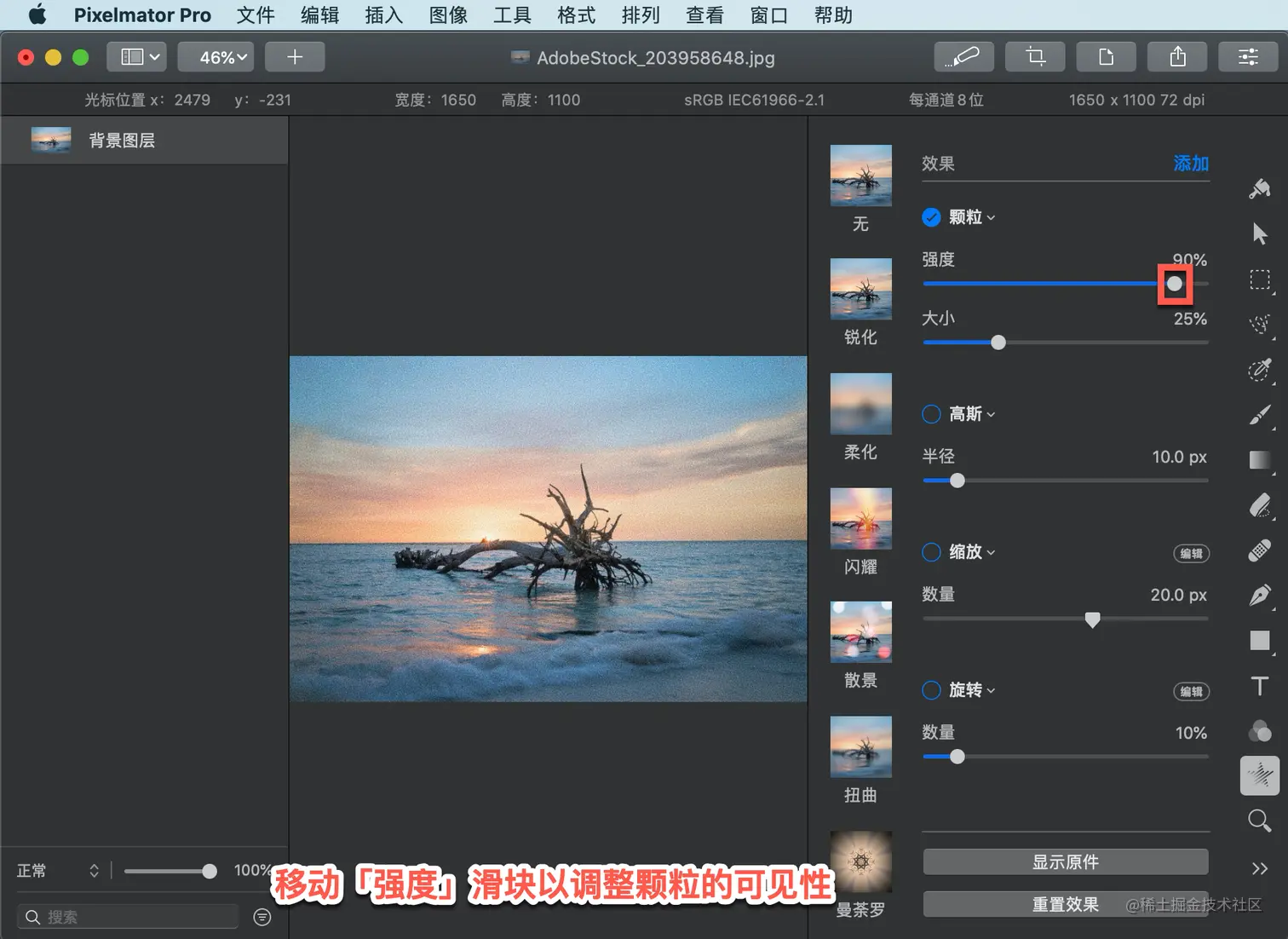Click the 显示原件 button
This screenshot has width=1288, height=939.
pyautogui.click(x=1066, y=861)
